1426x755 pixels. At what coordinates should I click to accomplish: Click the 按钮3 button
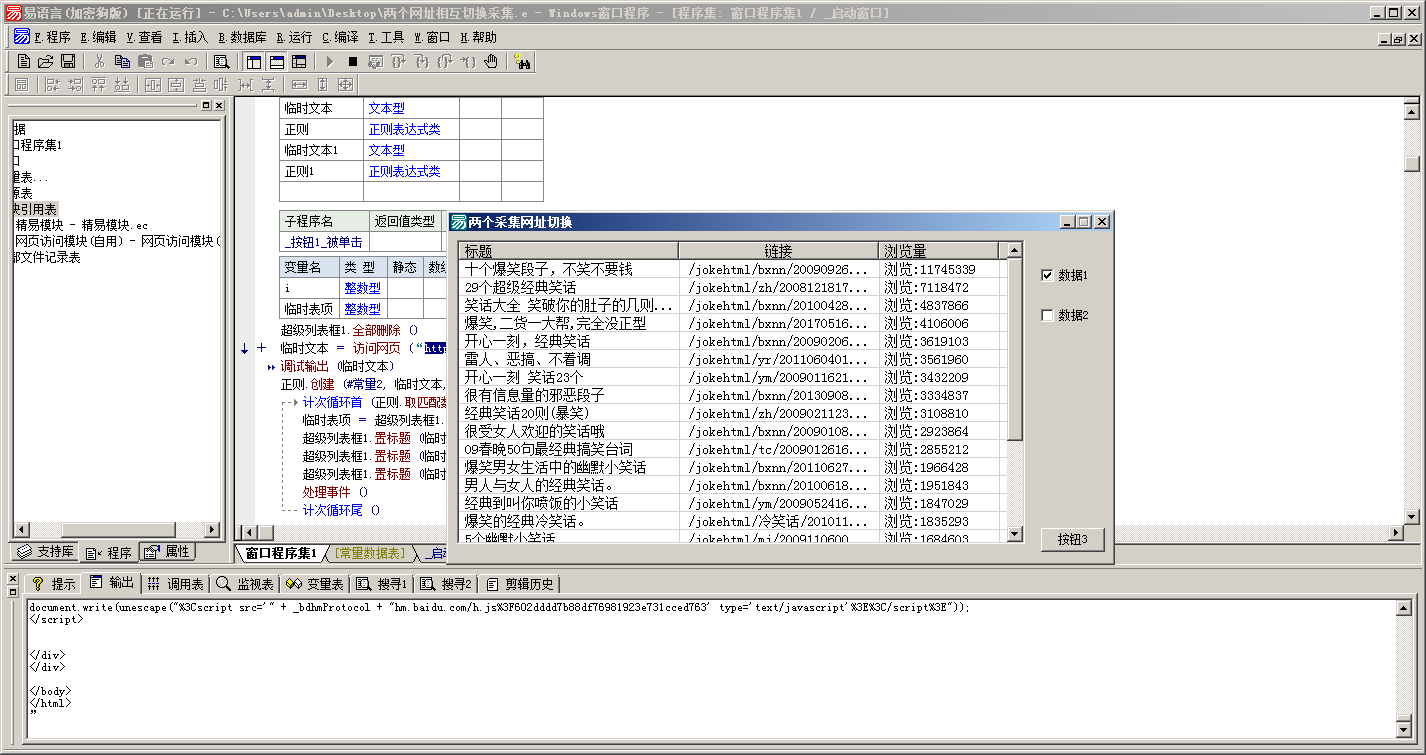tap(1072, 539)
